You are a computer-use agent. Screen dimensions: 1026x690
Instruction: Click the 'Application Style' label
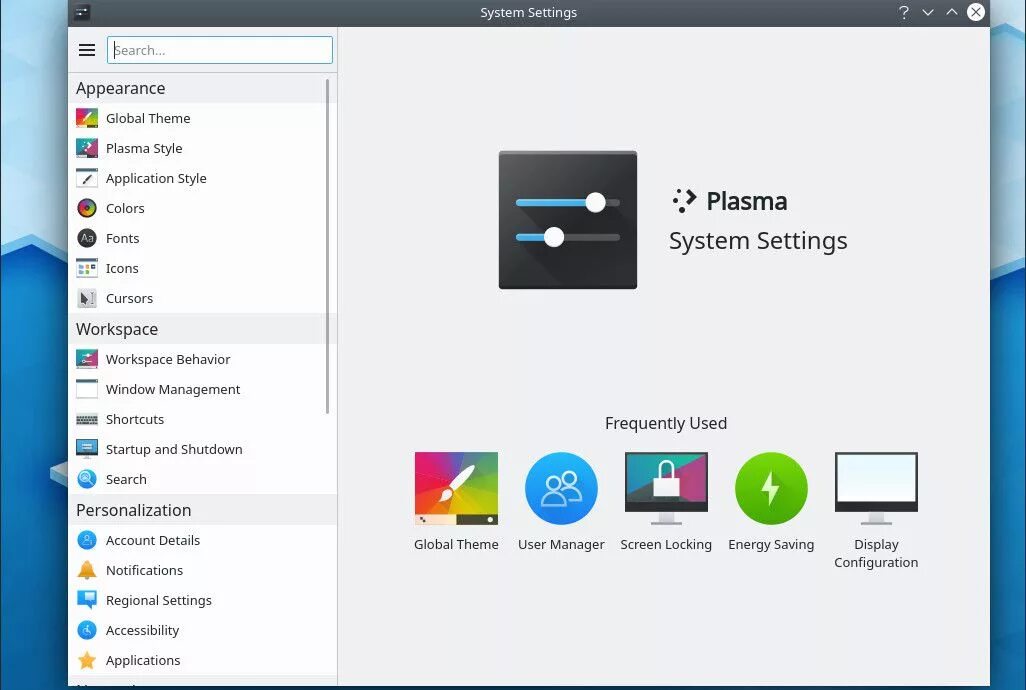coord(156,179)
